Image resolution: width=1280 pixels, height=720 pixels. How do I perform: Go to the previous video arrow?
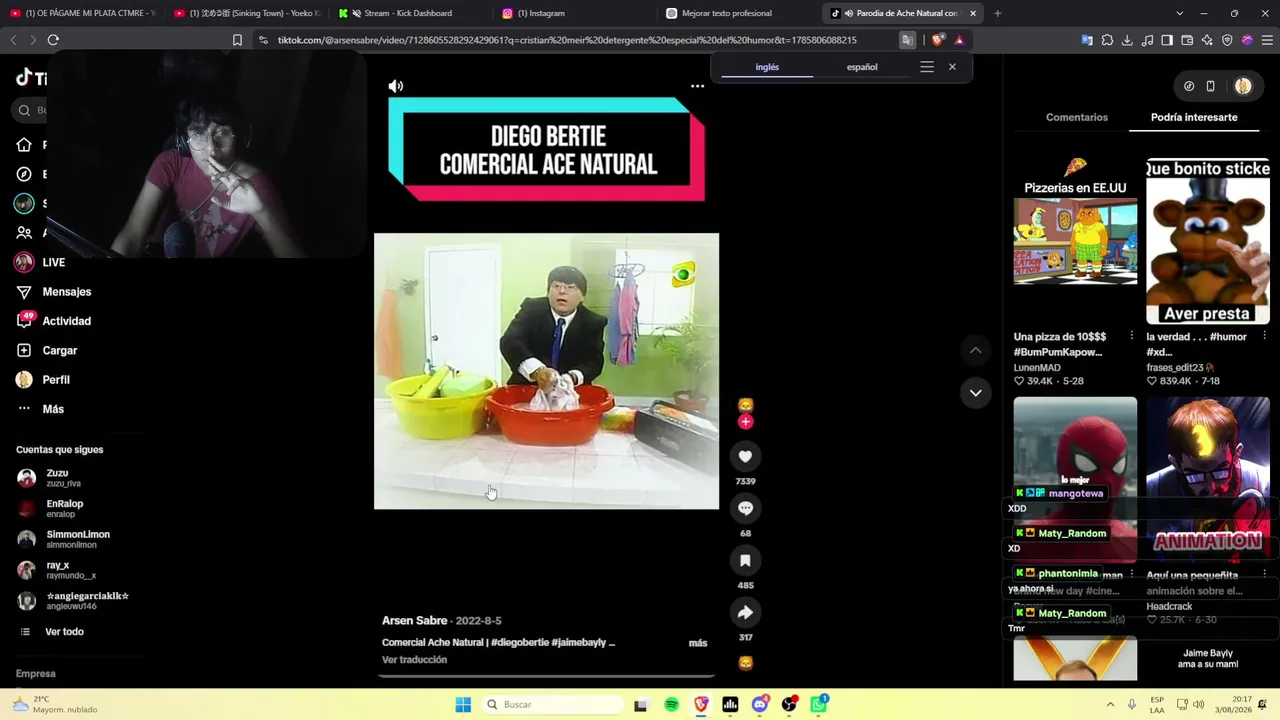click(x=975, y=350)
